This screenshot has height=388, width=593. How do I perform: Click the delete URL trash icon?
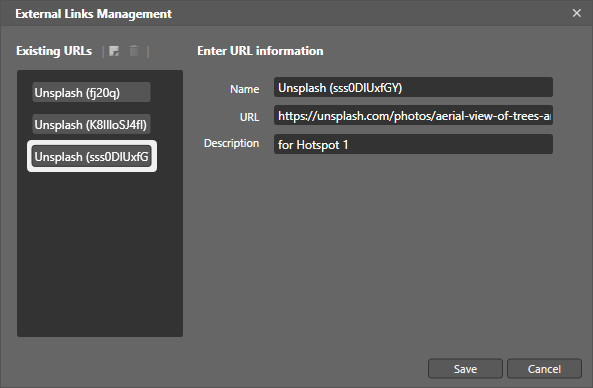click(134, 51)
